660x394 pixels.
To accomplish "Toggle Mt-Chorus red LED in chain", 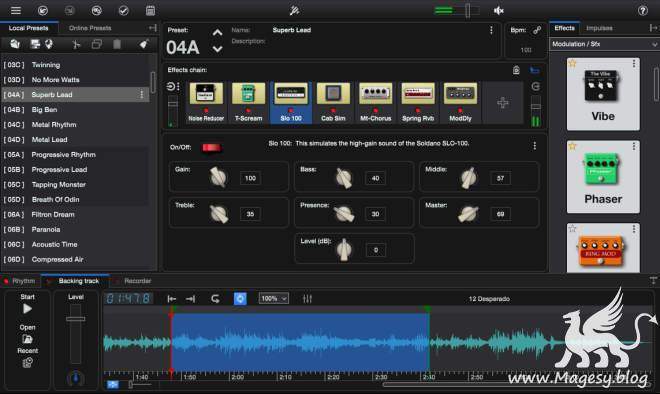I will (375, 111).
